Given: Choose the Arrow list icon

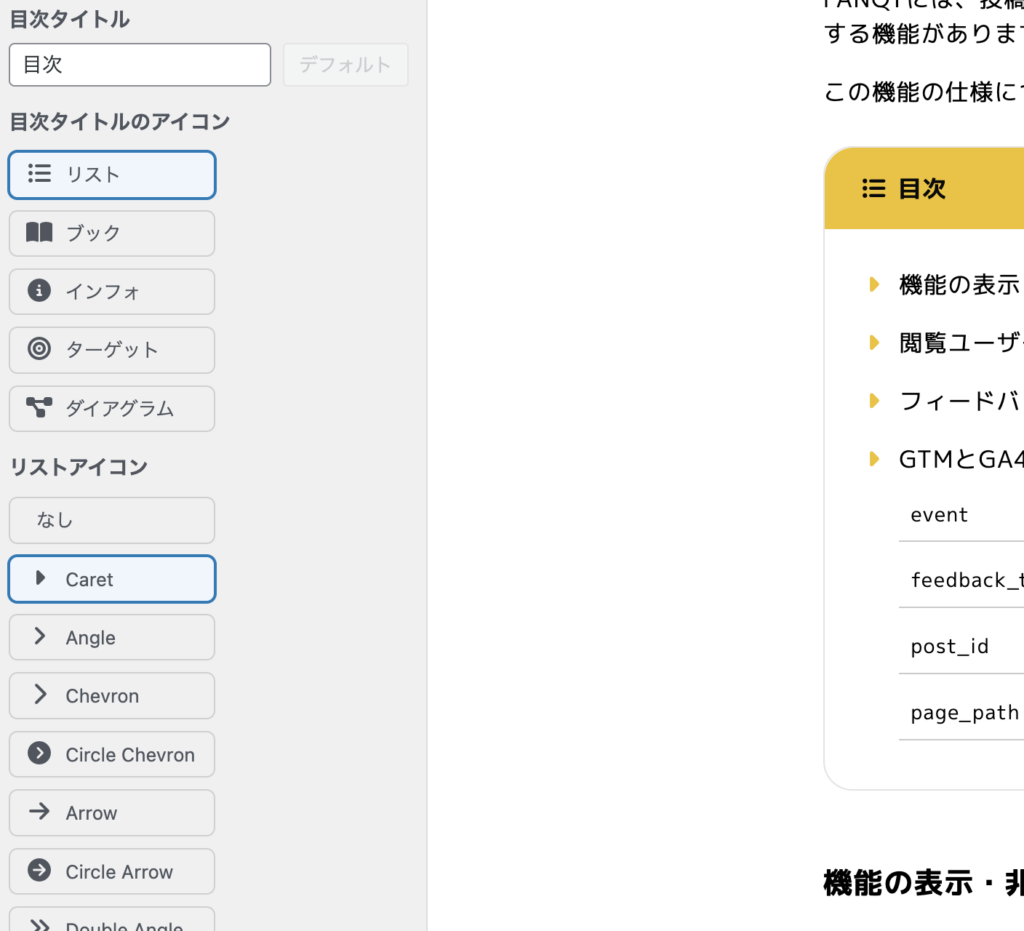Looking at the screenshot, I should [111, 813].
